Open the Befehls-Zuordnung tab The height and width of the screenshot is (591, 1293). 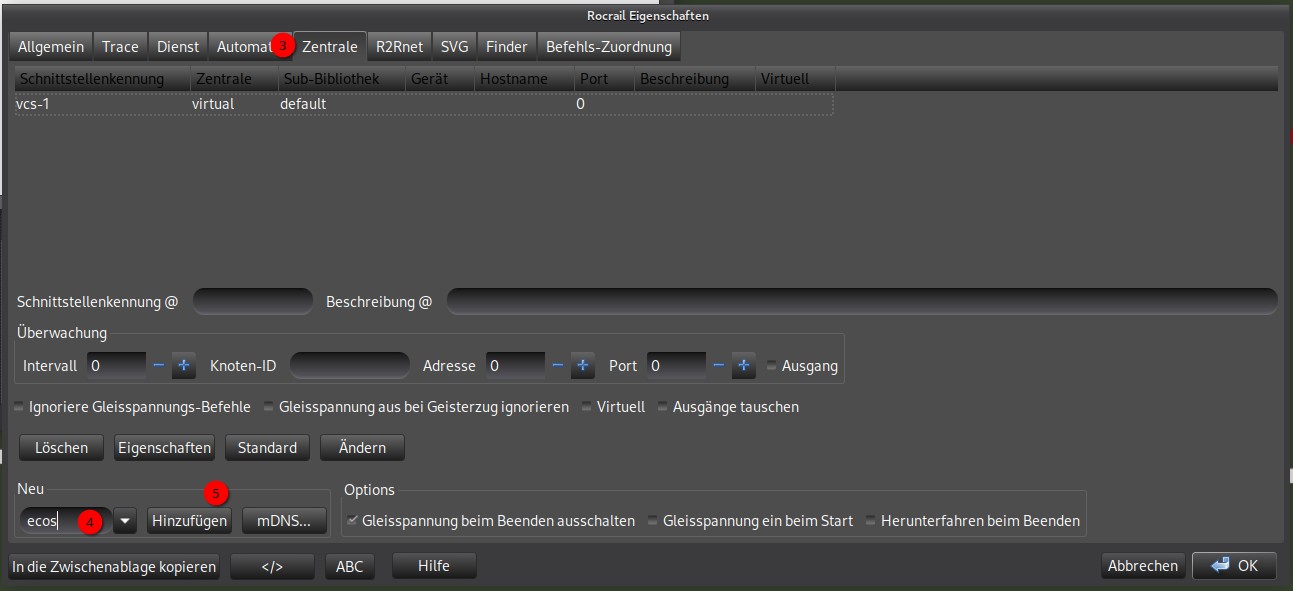coord(609,46)
